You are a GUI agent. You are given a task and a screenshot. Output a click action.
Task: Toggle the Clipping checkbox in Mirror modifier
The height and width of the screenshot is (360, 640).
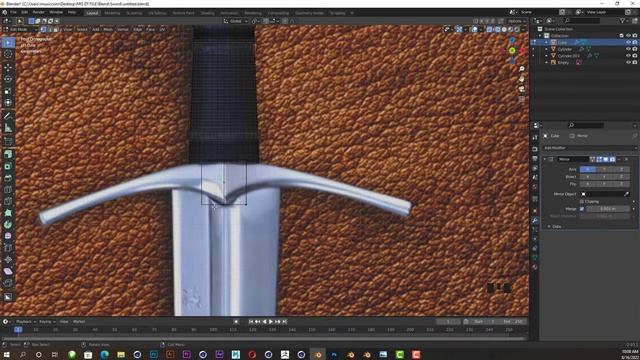coord(582,201)
